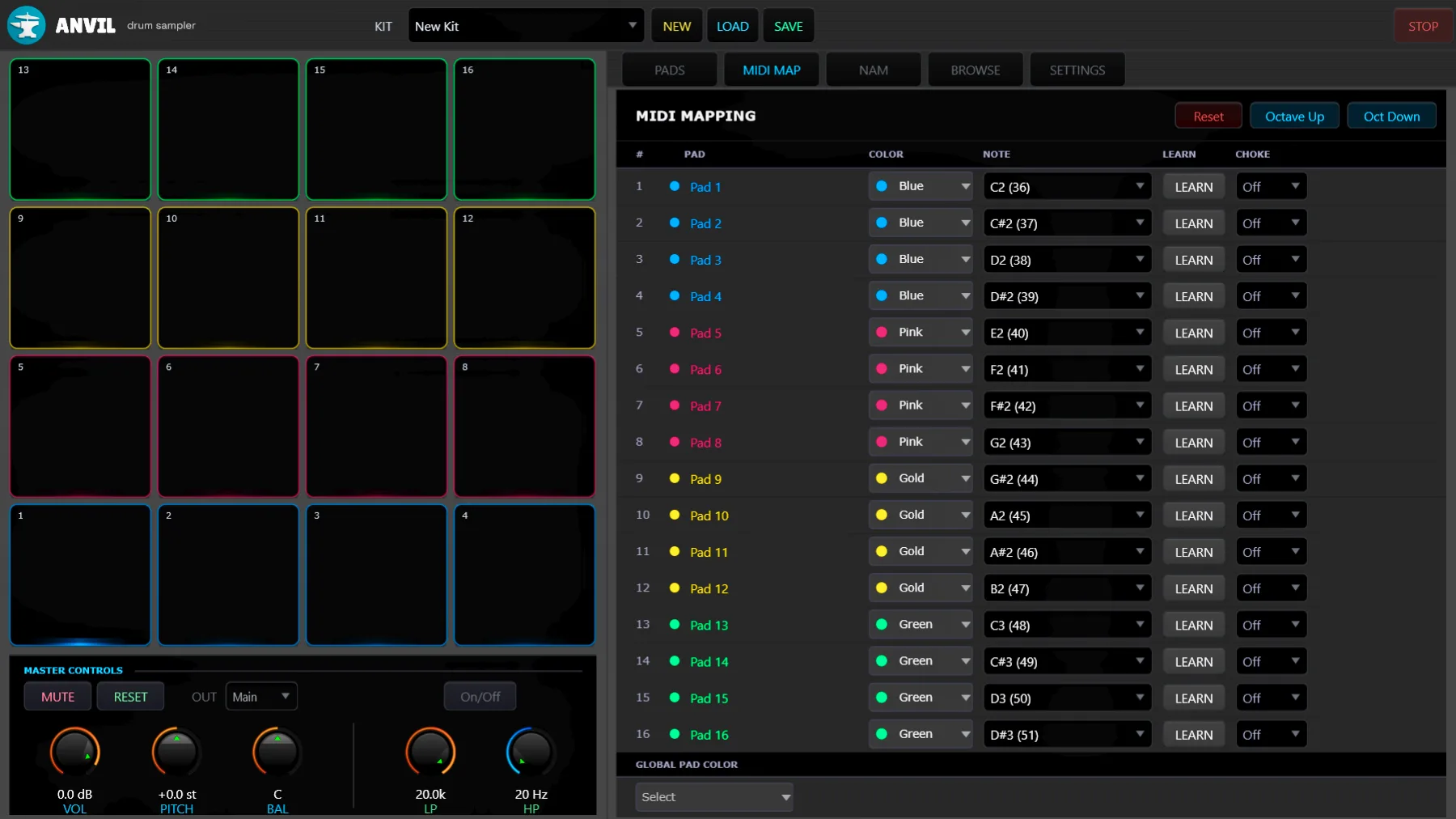Click the blue color dot beside Pad 1
This screenshot has width=1456, height=819.
(675, 186)
